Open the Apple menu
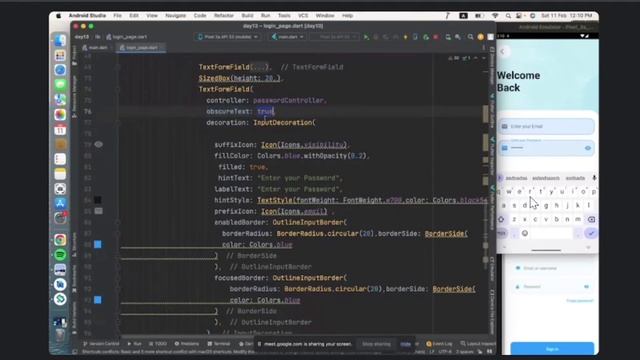 pyautogui.click(x=58, y=16)
